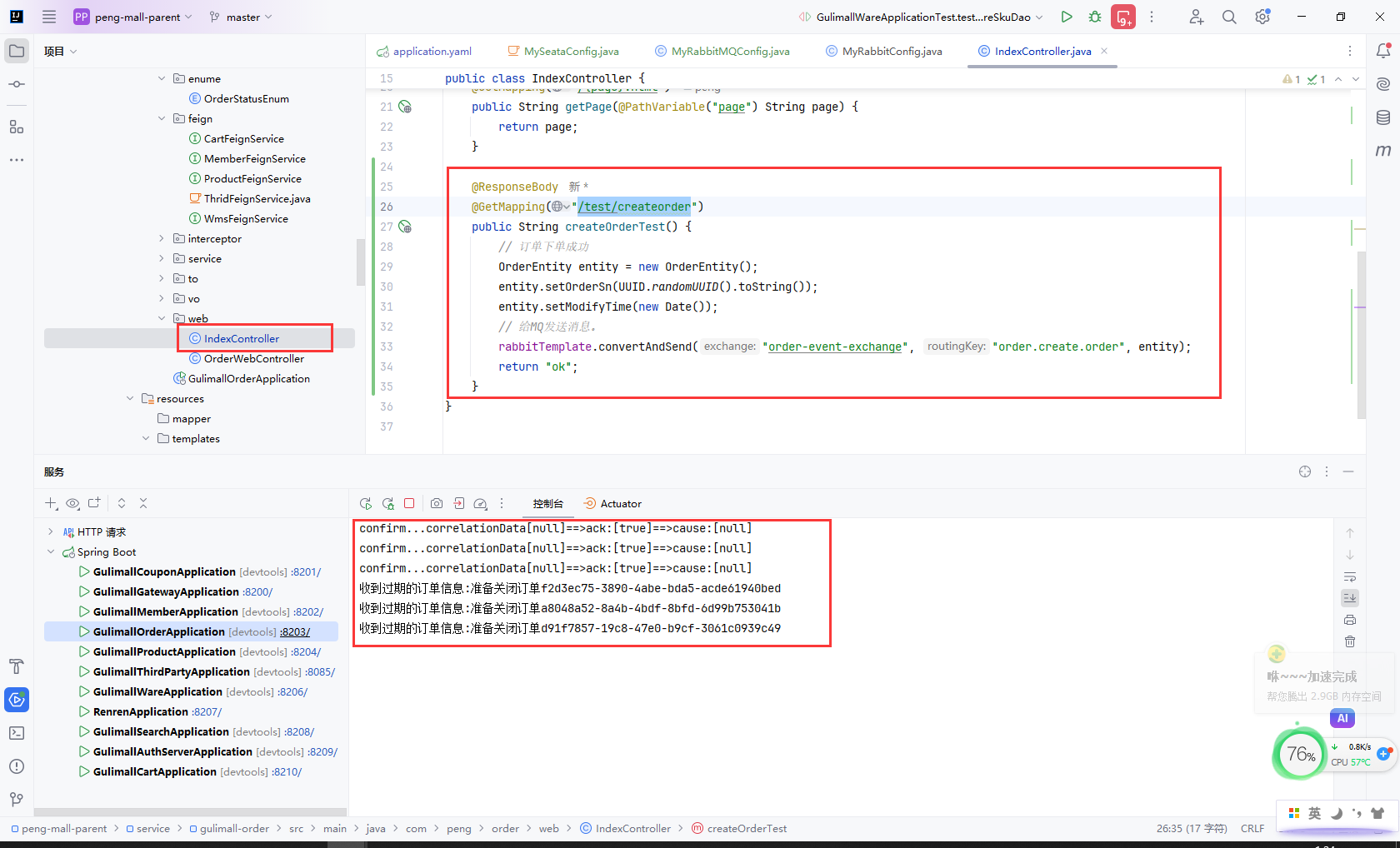Collapse the feign folder
Screen dimensions: 1400x848
(x=162, y=118)
